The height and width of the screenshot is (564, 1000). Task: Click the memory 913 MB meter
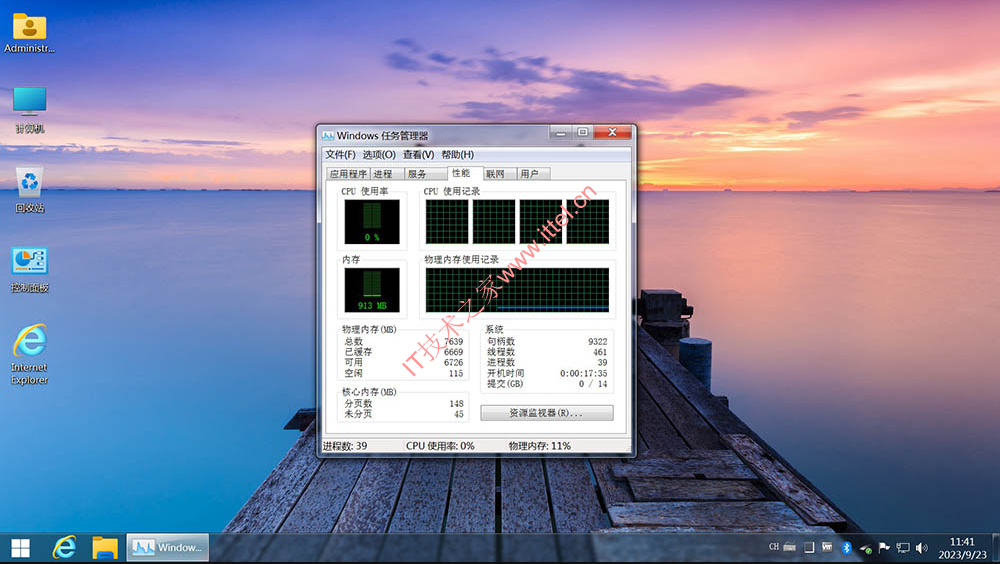[372, 290]
